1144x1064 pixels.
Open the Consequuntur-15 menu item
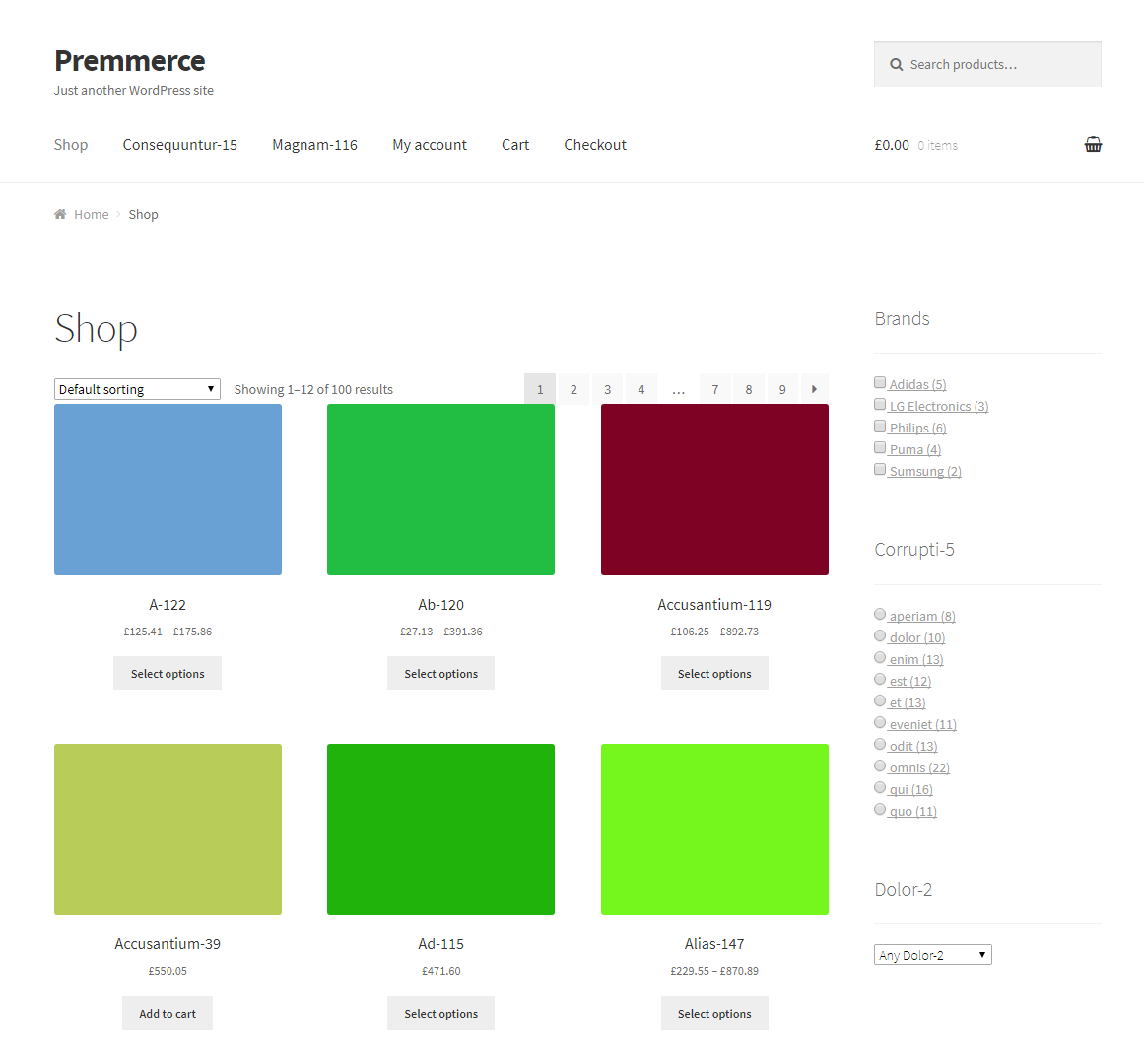[179, 145]
